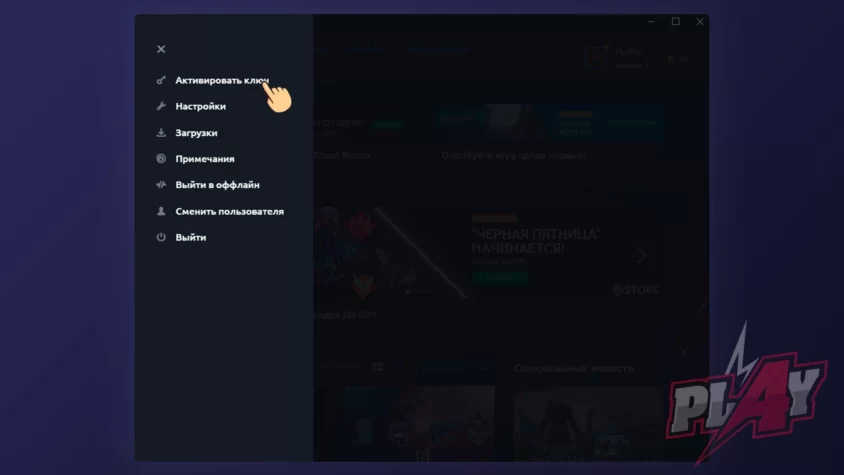This screenshot has width=844, height=475.
Task: Choose Выйти в оффлайн
Action: tap(217, 185)
